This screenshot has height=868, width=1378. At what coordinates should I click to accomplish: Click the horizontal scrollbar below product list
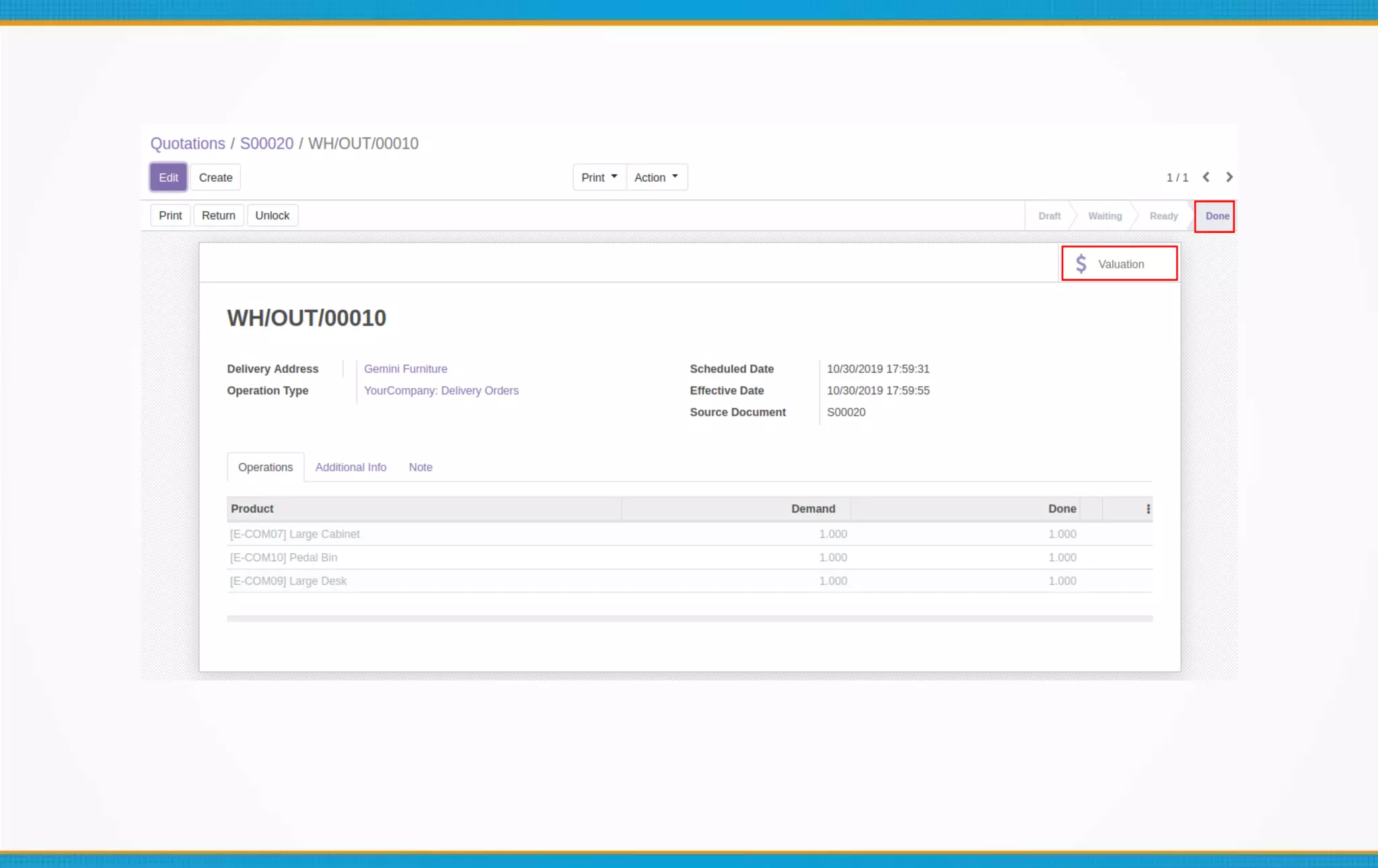689,618
